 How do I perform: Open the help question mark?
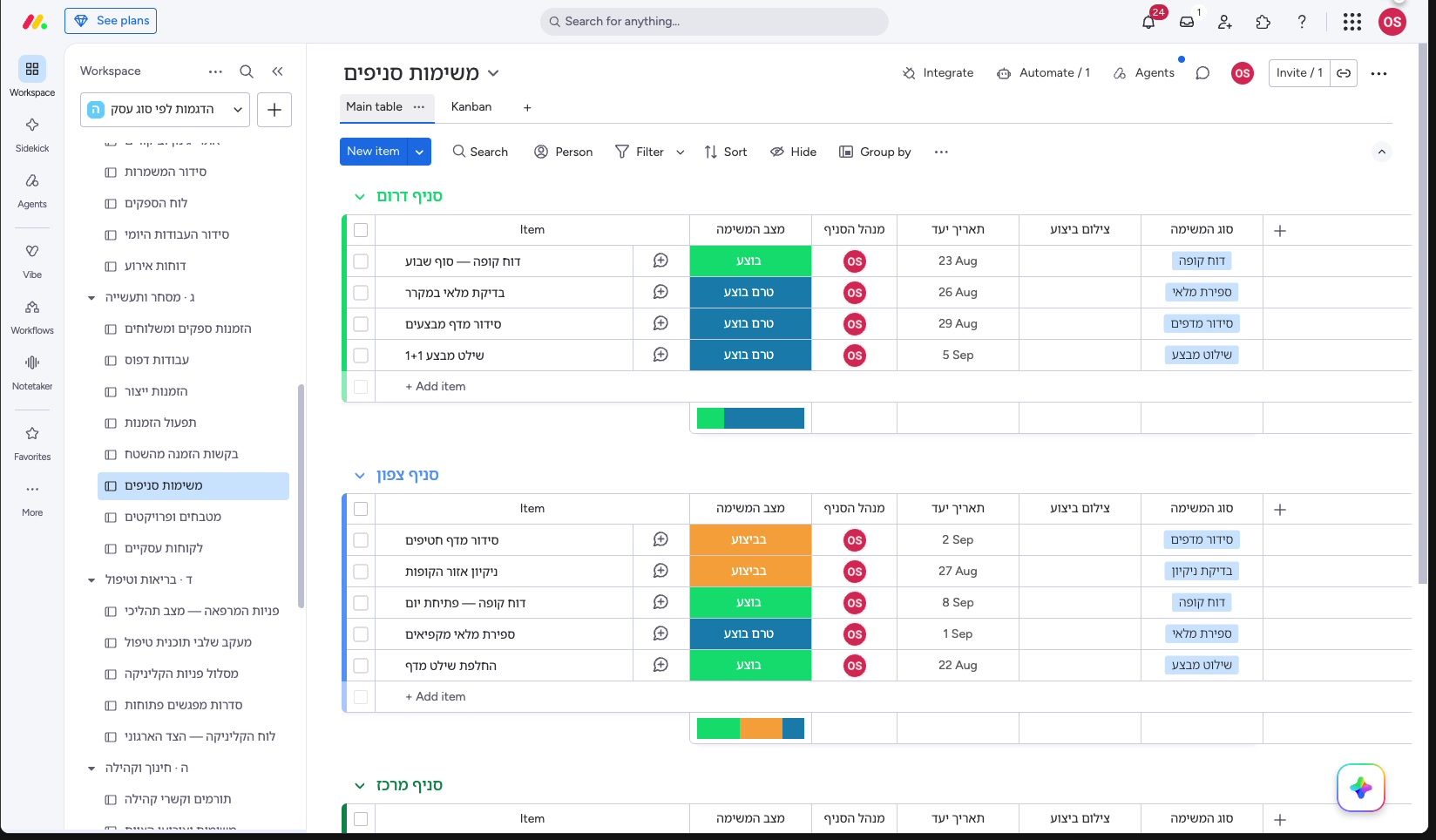tap(1302, 22)
